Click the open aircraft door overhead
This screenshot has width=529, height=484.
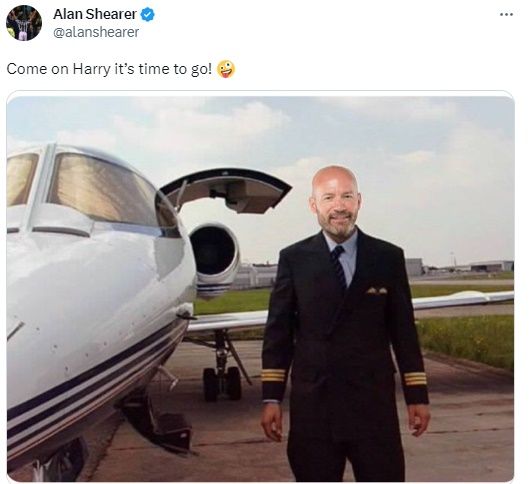[226, 190]
